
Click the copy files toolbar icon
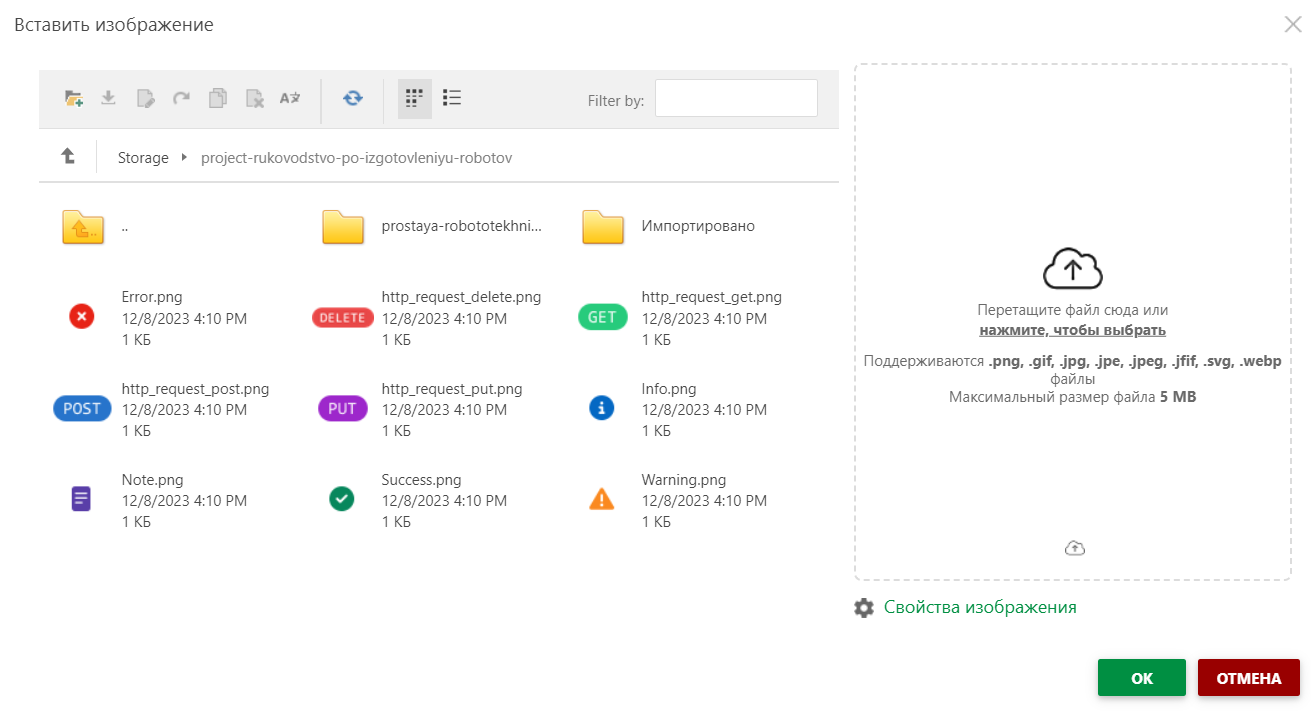(x=218, y=98)
